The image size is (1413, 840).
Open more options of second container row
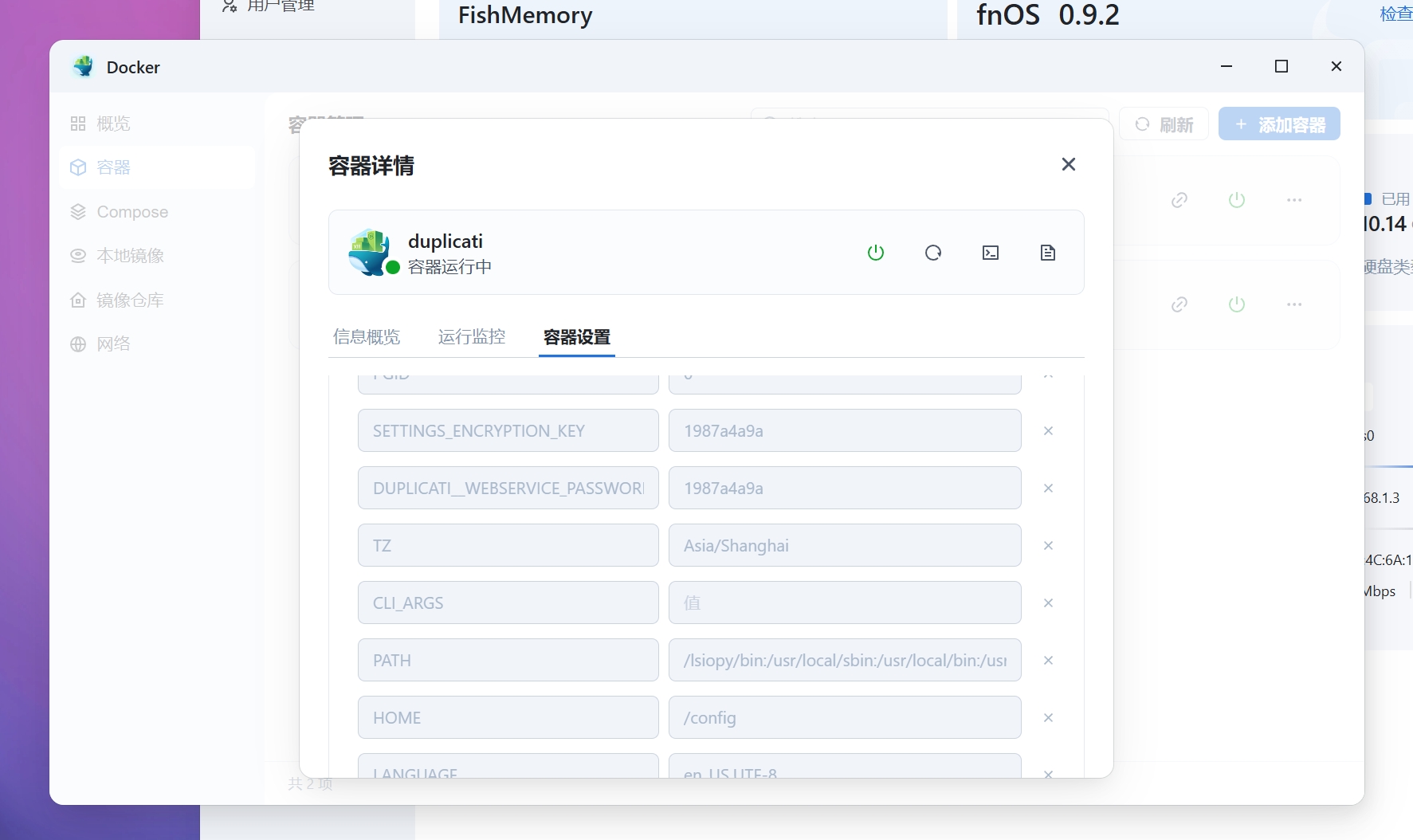[x=1294, y=304]
